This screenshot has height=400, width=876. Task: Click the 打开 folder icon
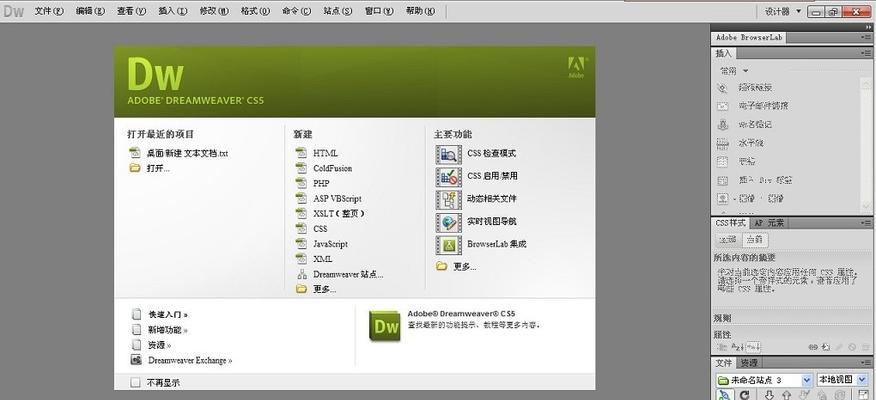coord(135,168)
